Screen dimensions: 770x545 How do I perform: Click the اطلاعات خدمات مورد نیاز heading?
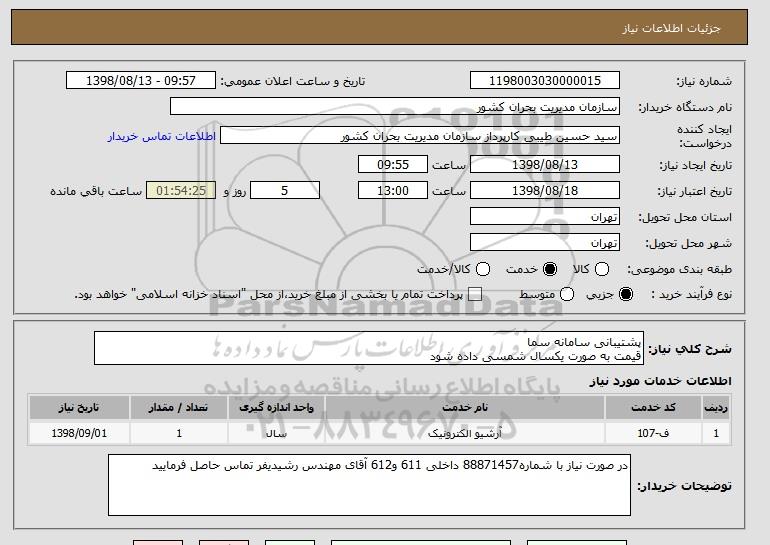click(660, 381)
